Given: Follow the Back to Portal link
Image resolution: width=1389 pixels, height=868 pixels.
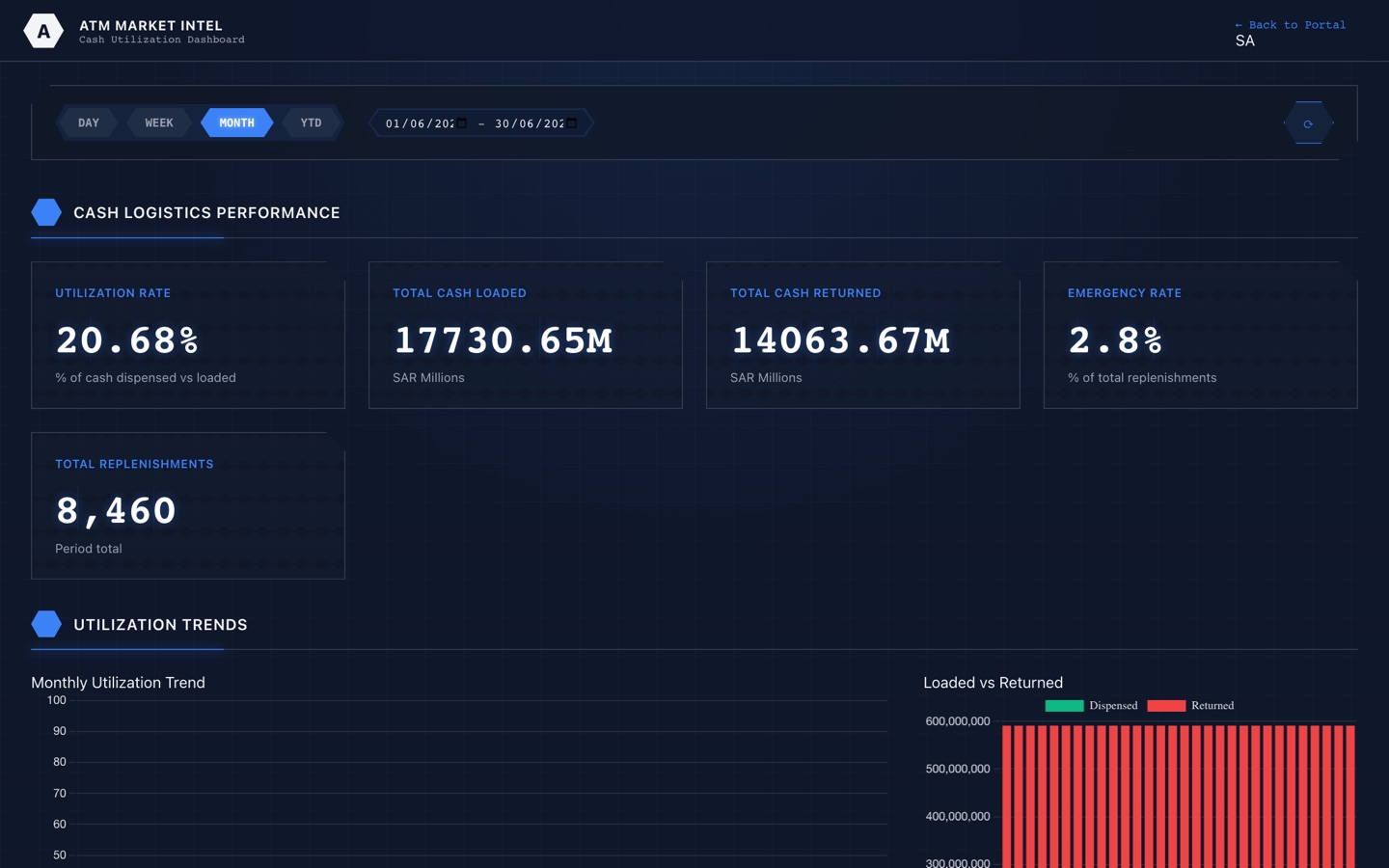Looking at the screenshot, I should tap(1291, 25).
